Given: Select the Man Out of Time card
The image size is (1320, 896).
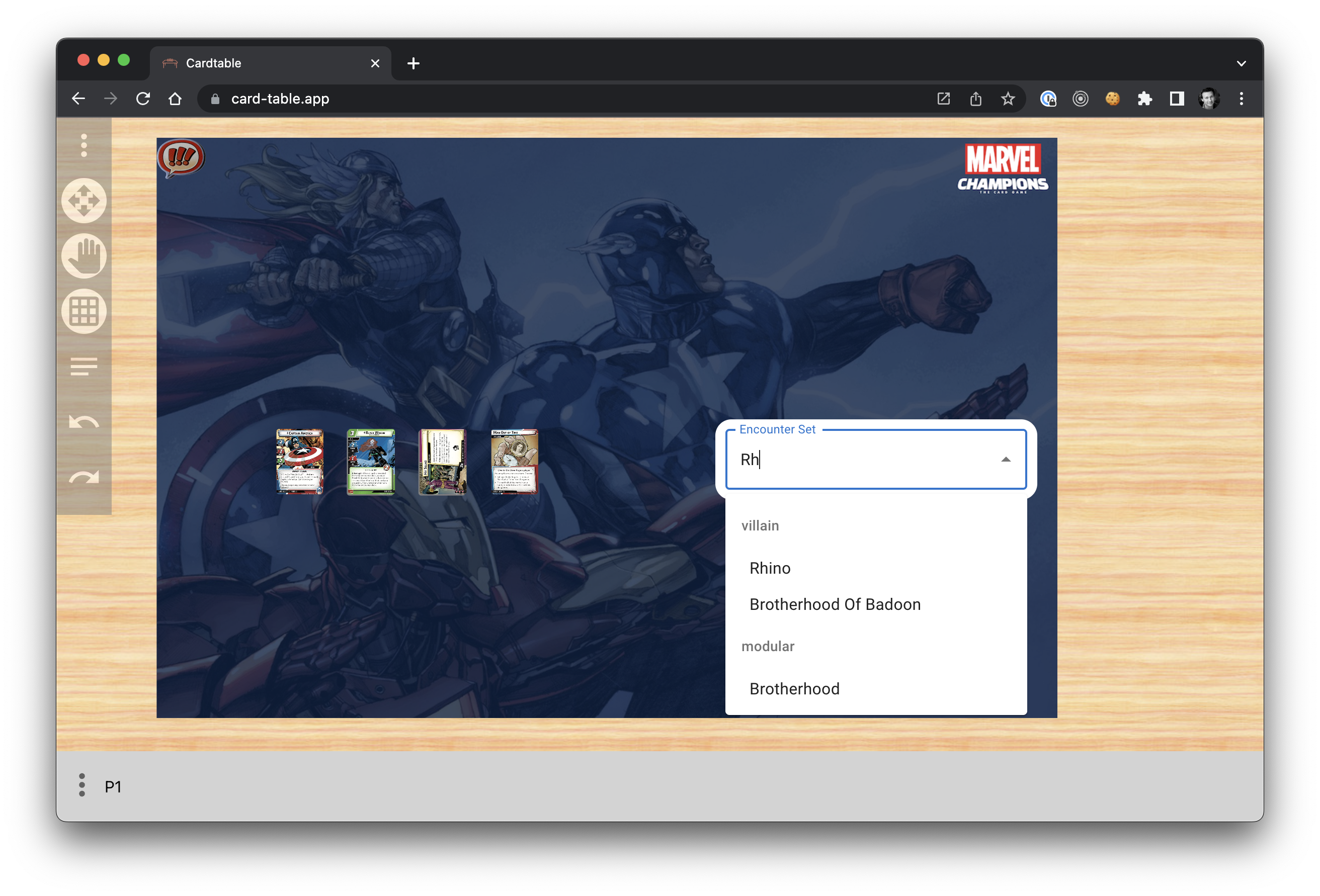Looking at the screenshot, I should 515,462.
